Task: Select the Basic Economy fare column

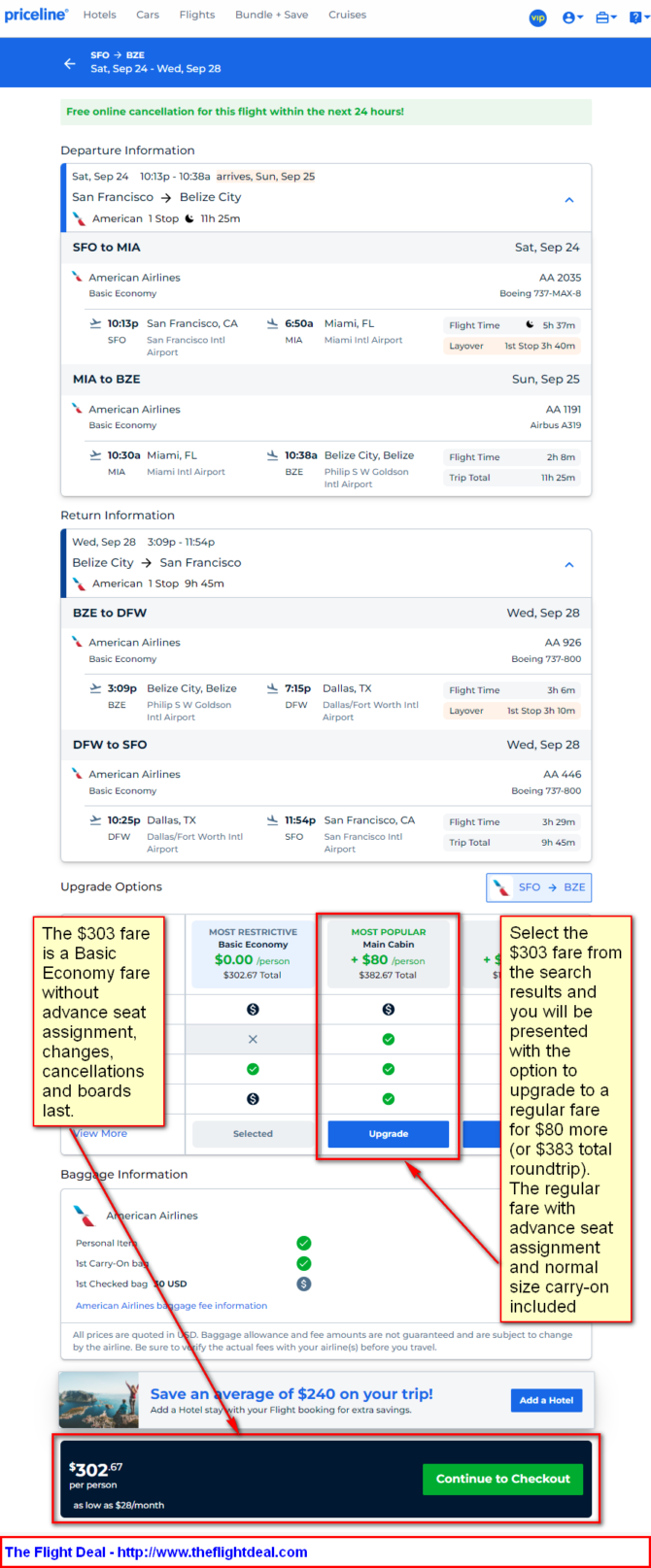Action: point(253,952)
